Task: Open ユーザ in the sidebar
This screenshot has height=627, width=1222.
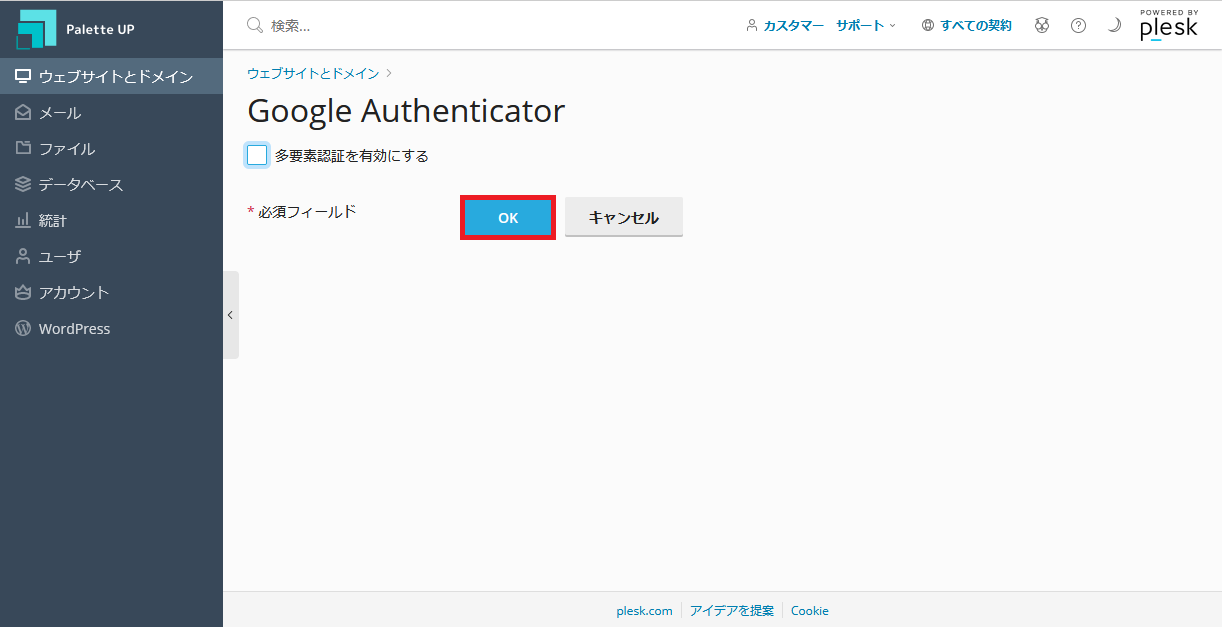Action: [x=111, y=256]
